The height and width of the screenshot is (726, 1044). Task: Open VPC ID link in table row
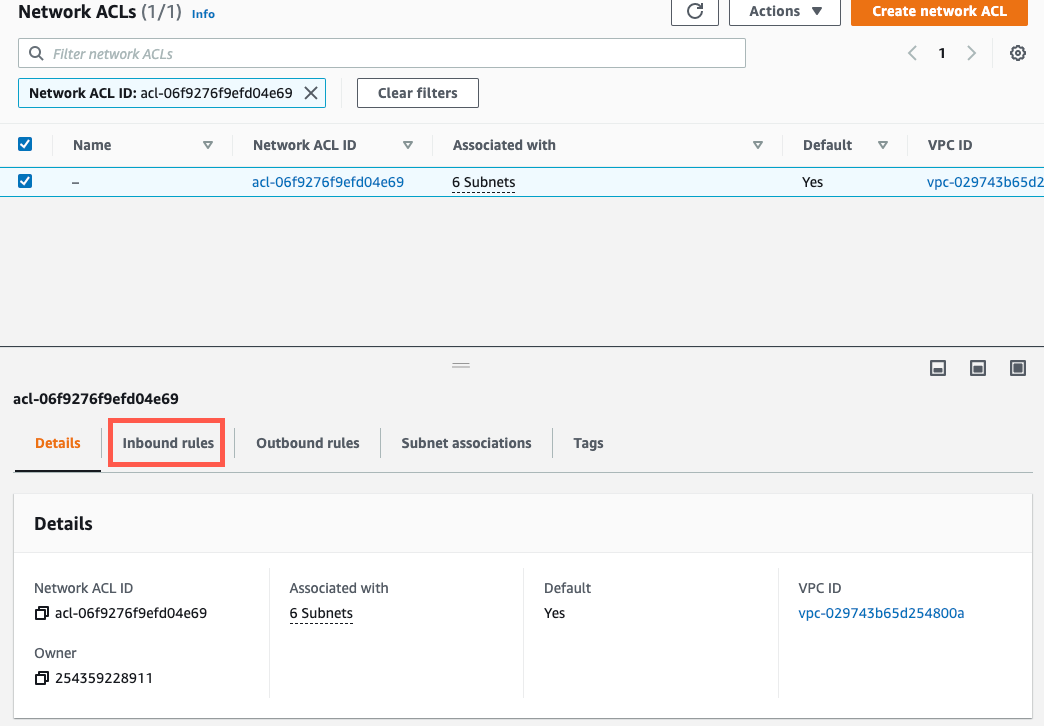click(x=985, y=182)
